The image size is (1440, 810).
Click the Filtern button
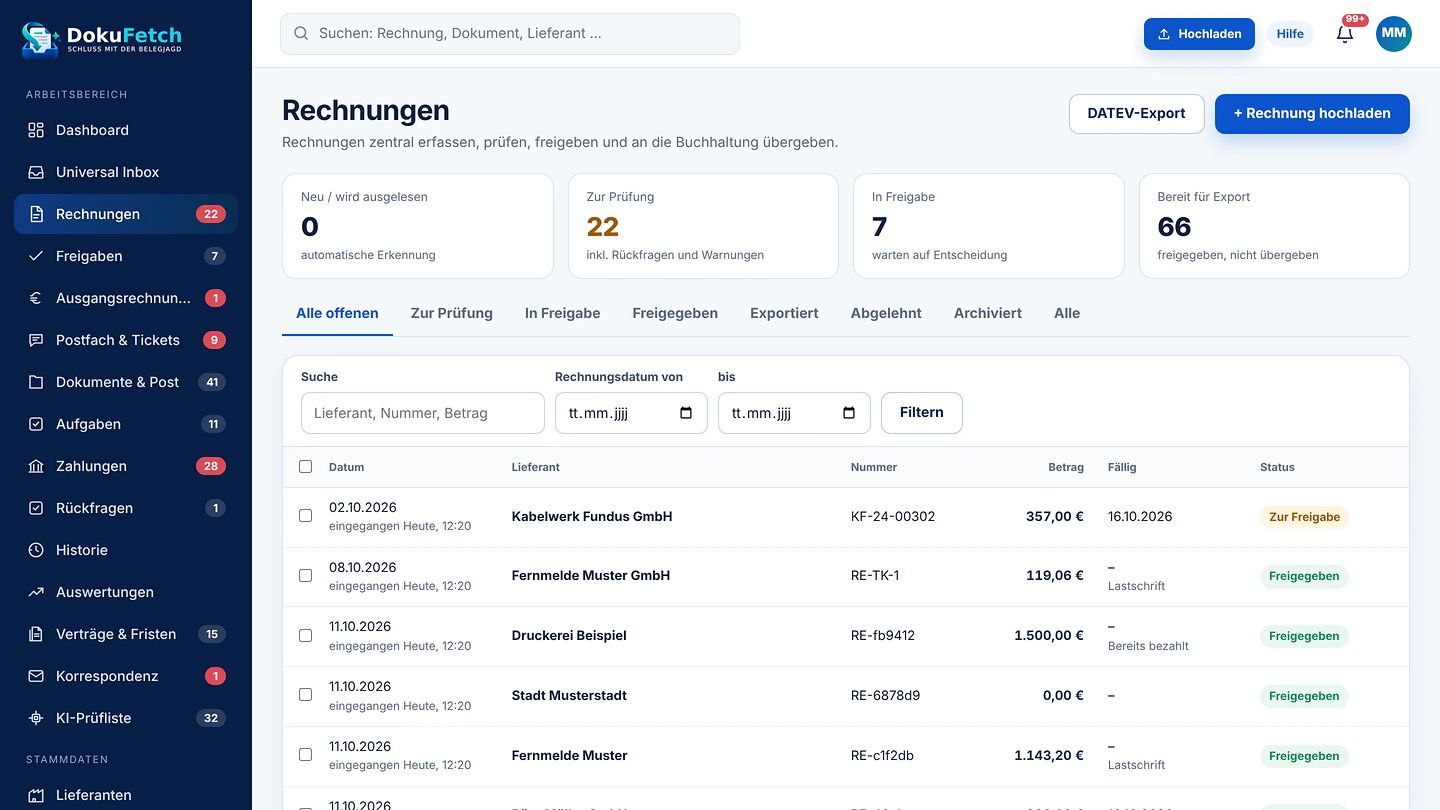(x=922, y=413)
